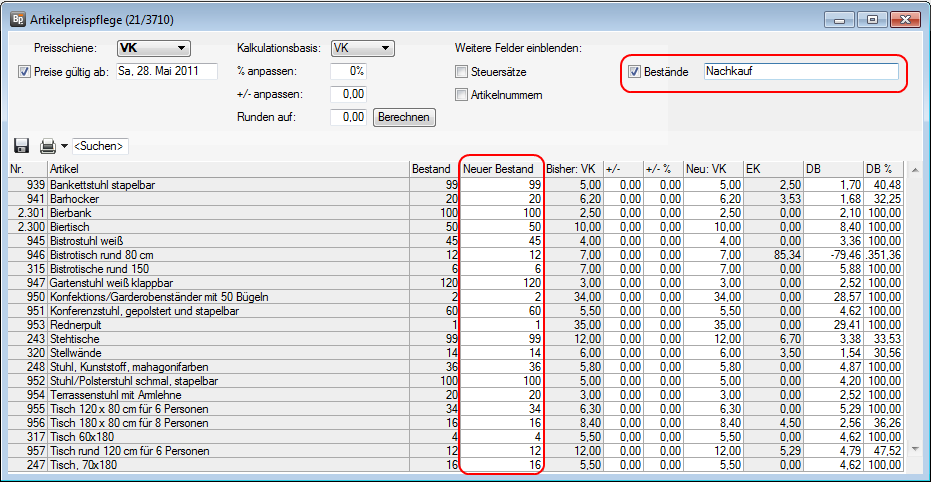Screen dimensions: 931x482
Task: Click the Suchen search box
Action: (100, 147)
